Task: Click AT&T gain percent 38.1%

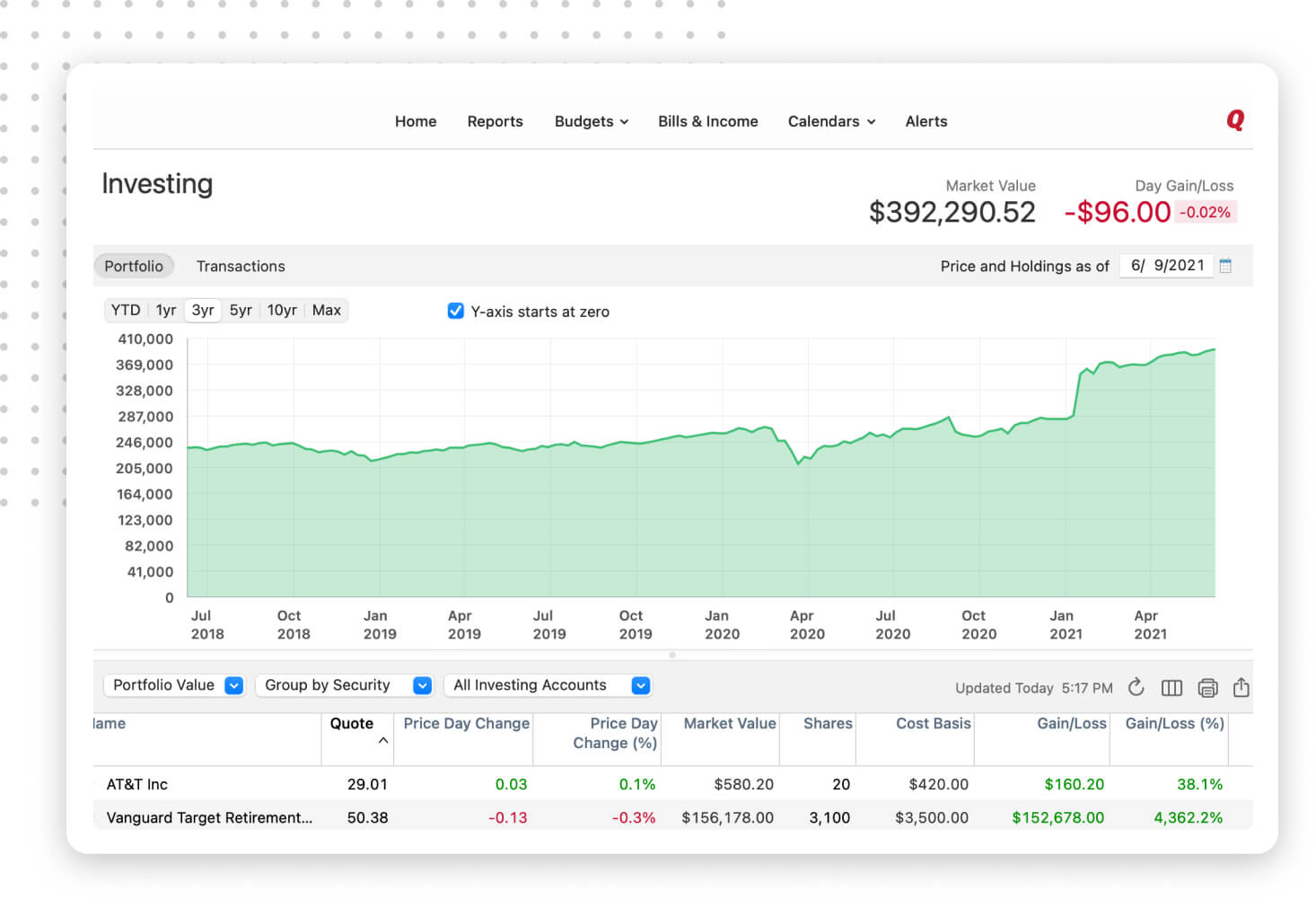Action: (1199, 784)
